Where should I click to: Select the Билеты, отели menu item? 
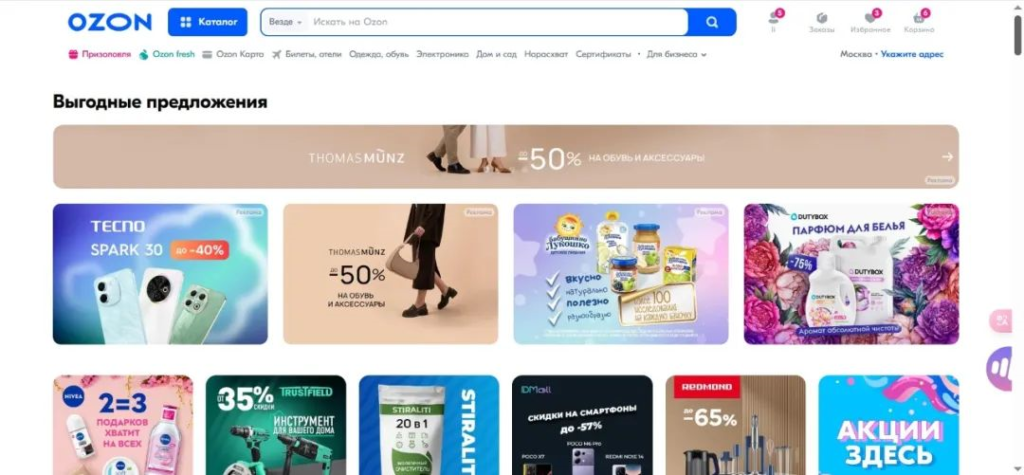(x=307, y=54)
